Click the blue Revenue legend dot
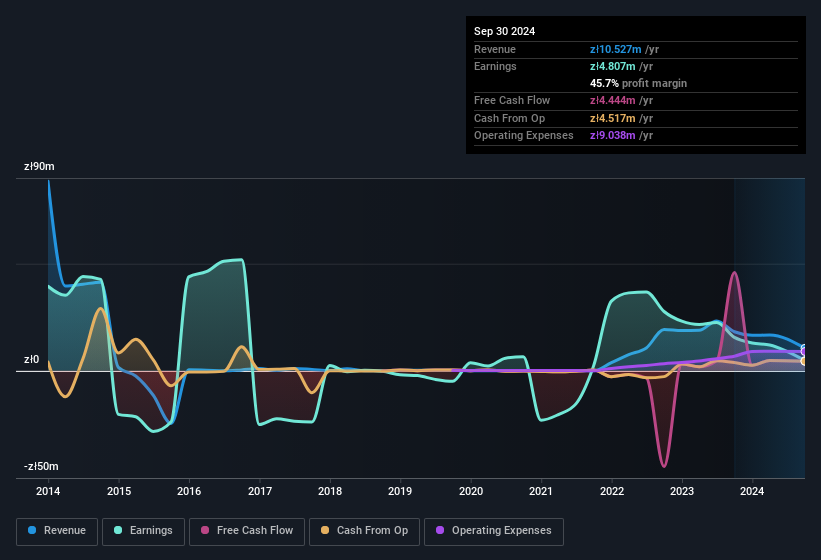The image size is (821, 560). pos(33,530)
